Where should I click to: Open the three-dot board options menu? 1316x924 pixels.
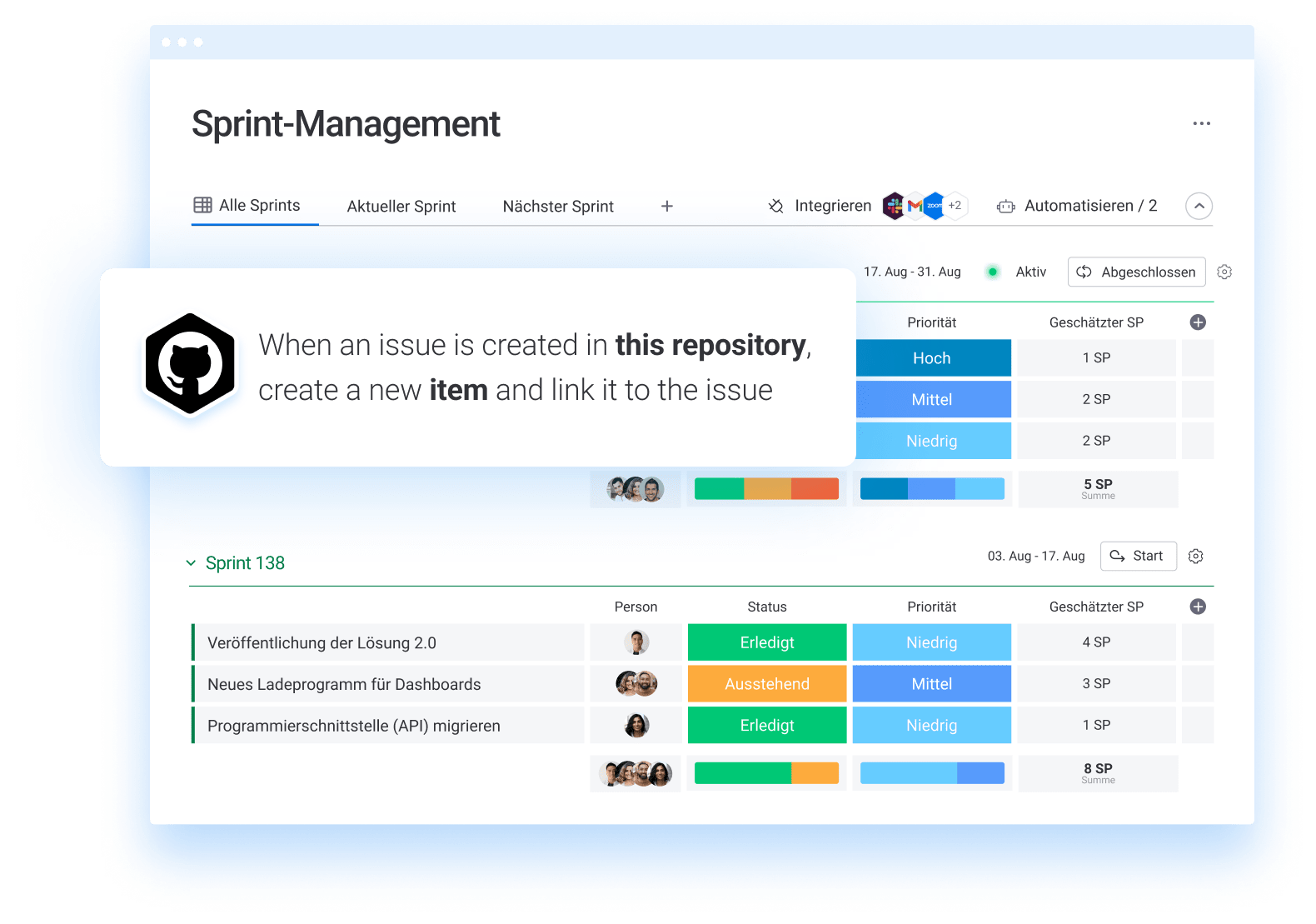pyautogui.click(x=1201, y=123)
